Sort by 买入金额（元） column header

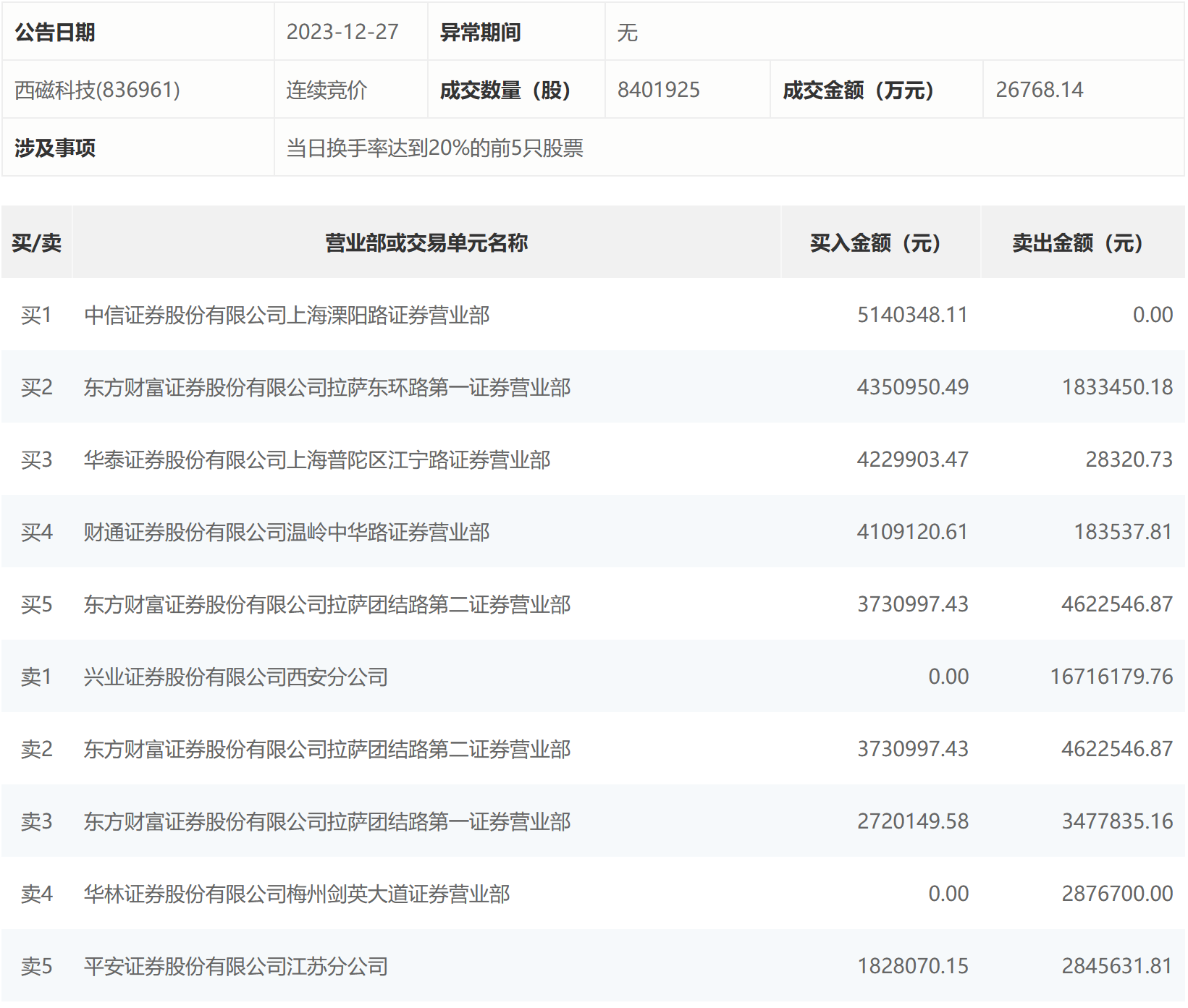[x=875, y=242]
